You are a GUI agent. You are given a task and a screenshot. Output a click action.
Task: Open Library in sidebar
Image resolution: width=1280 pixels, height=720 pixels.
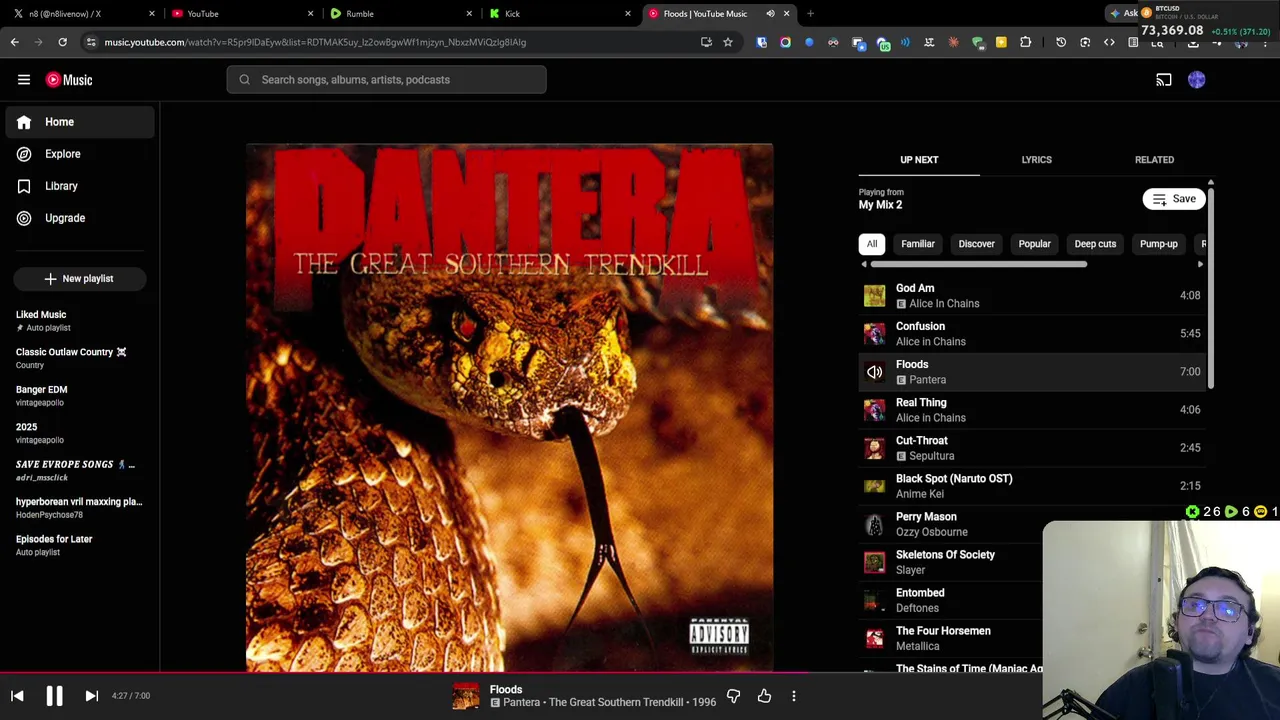pyautogui.click(x=80, y=186)
